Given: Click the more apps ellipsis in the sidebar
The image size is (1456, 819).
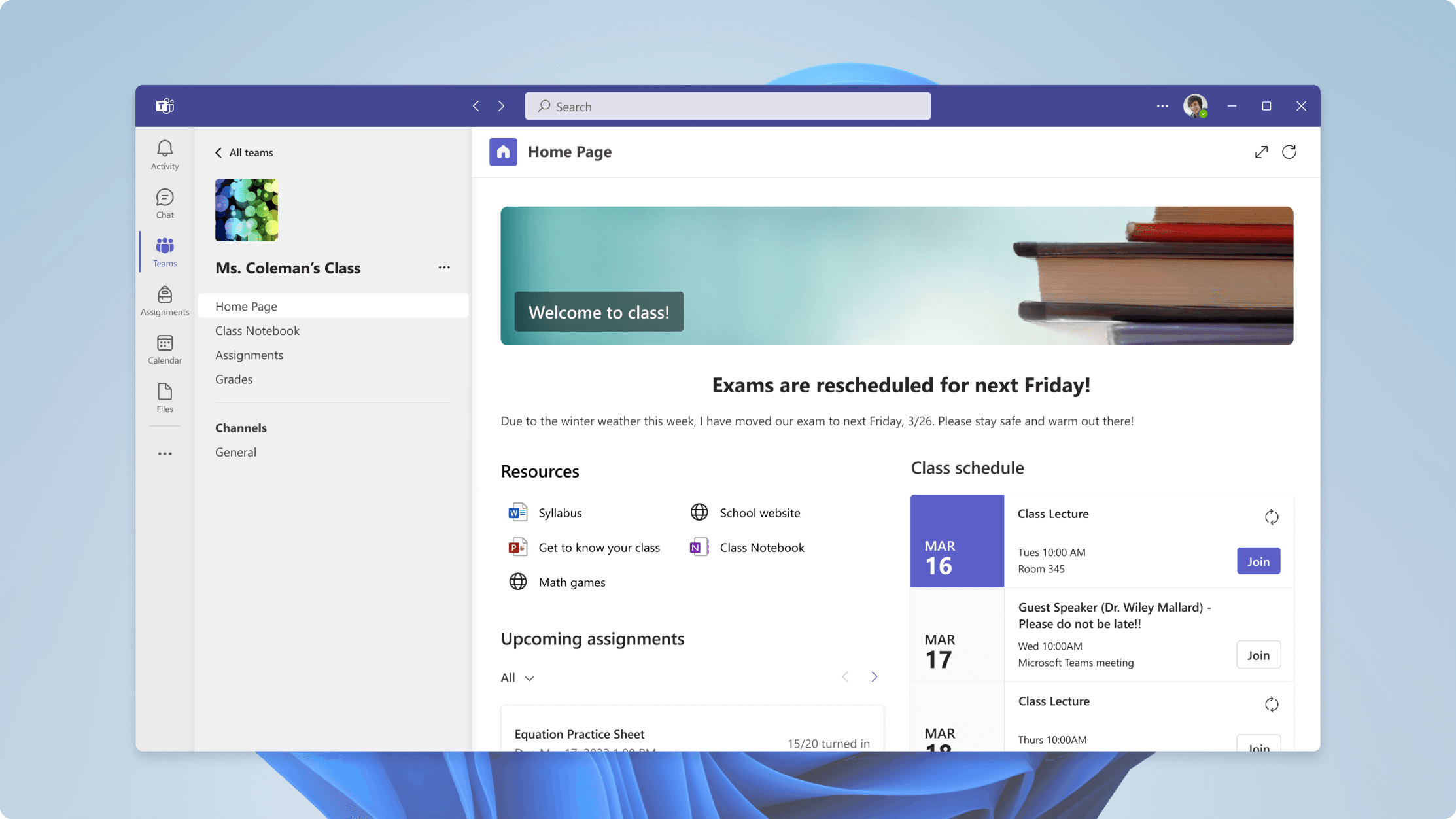Looking at the screenshot, I should pos(165,453).
